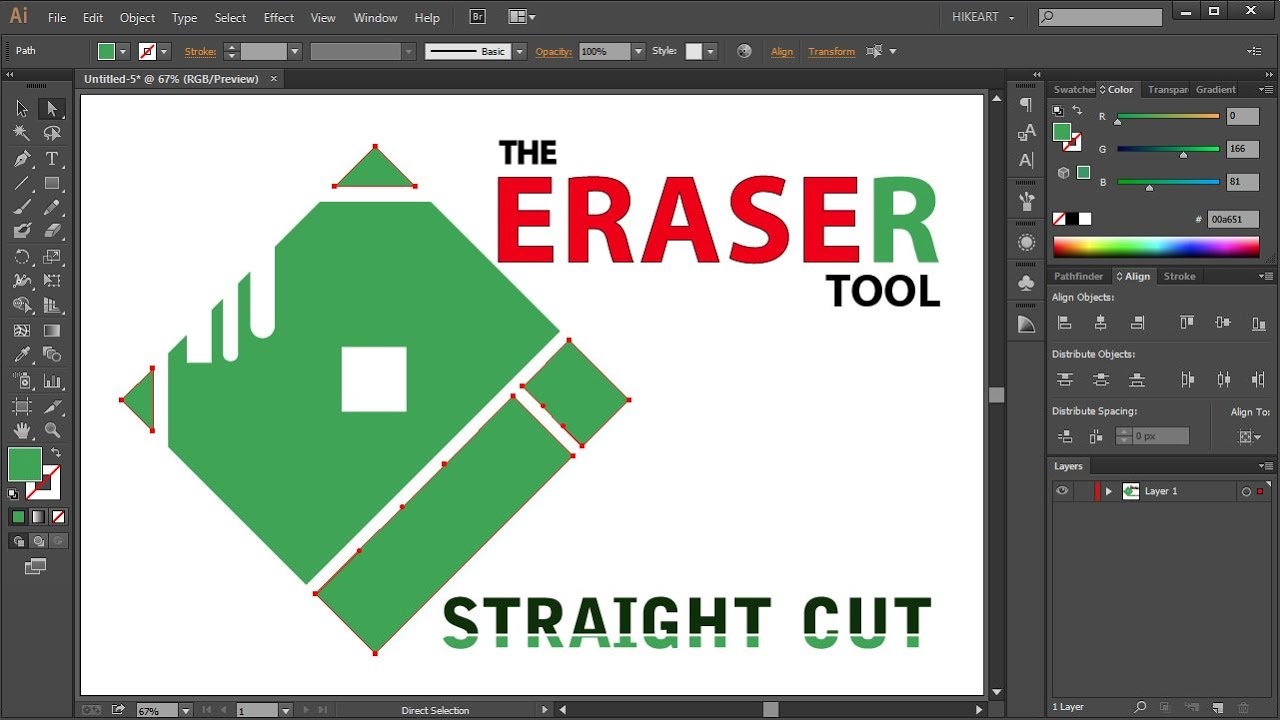Toggle Layer 1 visibility eye
This screenshot has height=720, width=1280.
[x=1062, y=491]
